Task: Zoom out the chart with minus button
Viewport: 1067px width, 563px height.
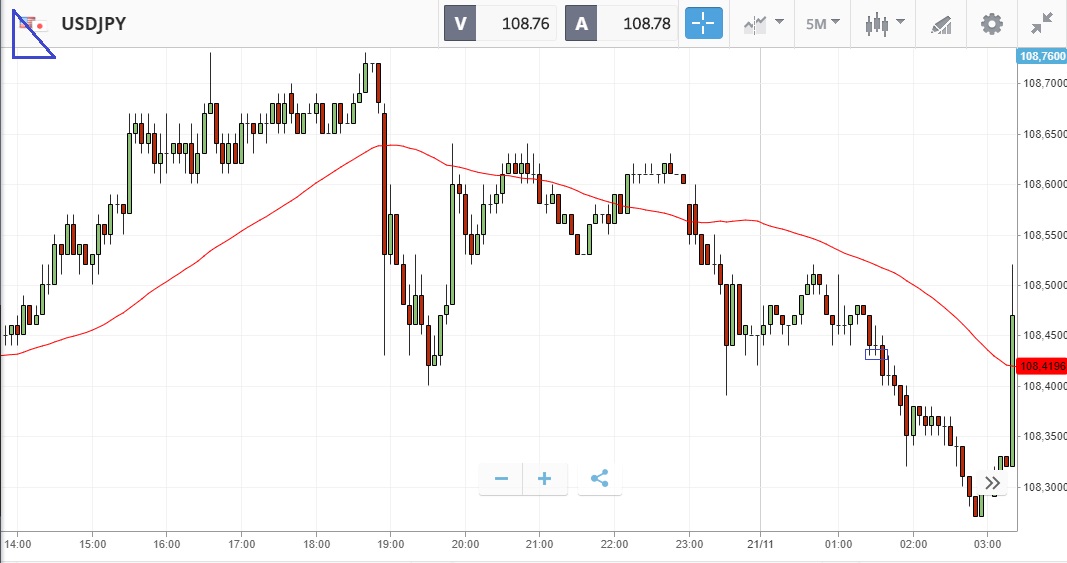Action: click(501, 479)
